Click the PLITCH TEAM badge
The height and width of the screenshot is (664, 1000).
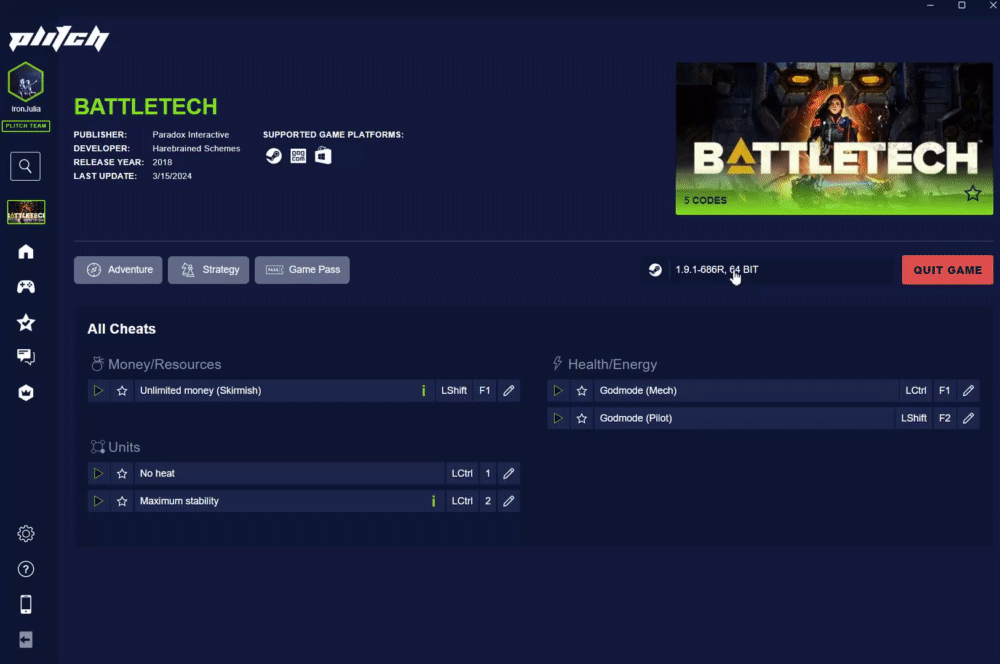click(x=26, y=126)
